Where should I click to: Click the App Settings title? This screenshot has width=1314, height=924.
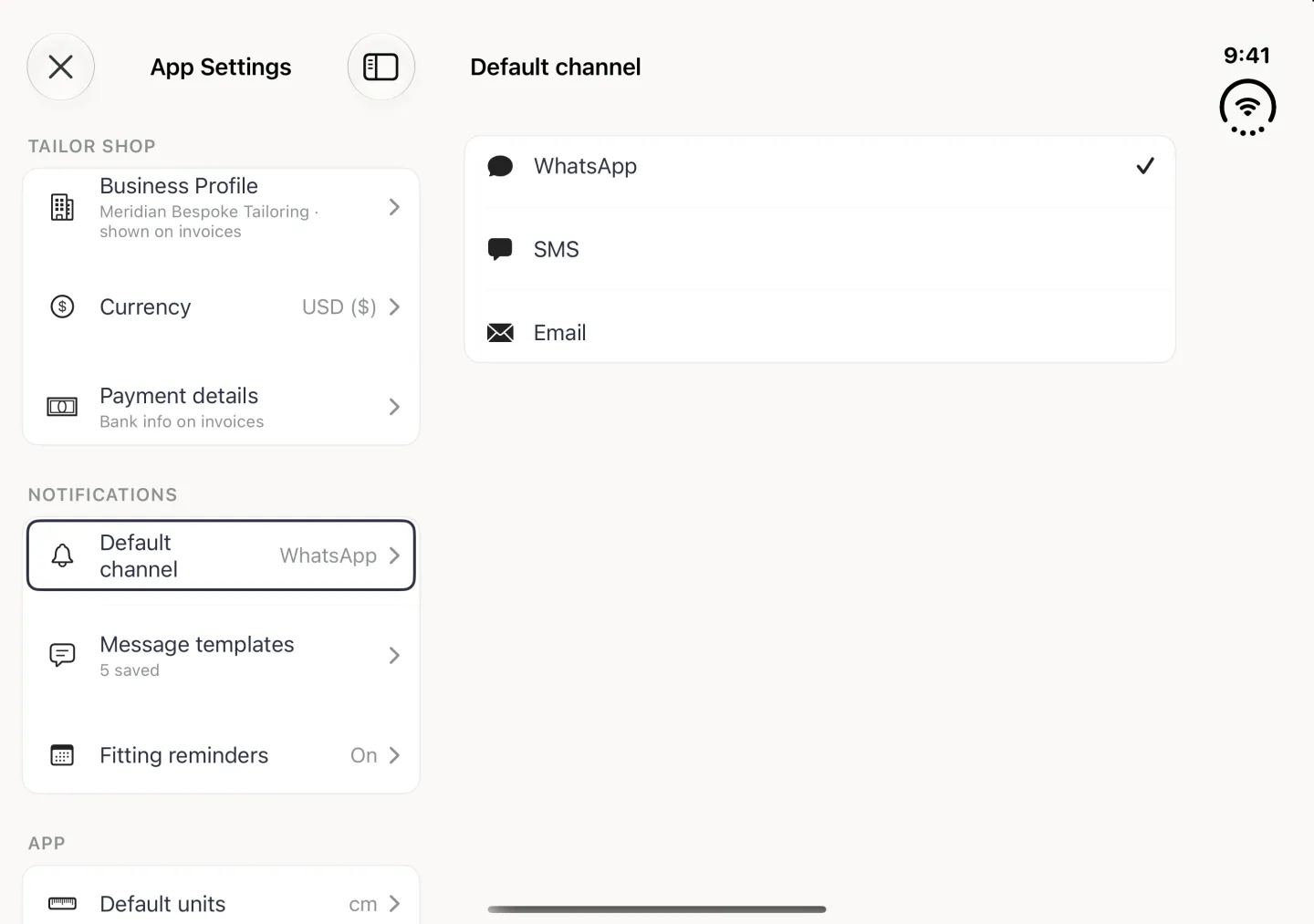pos(221,67)
